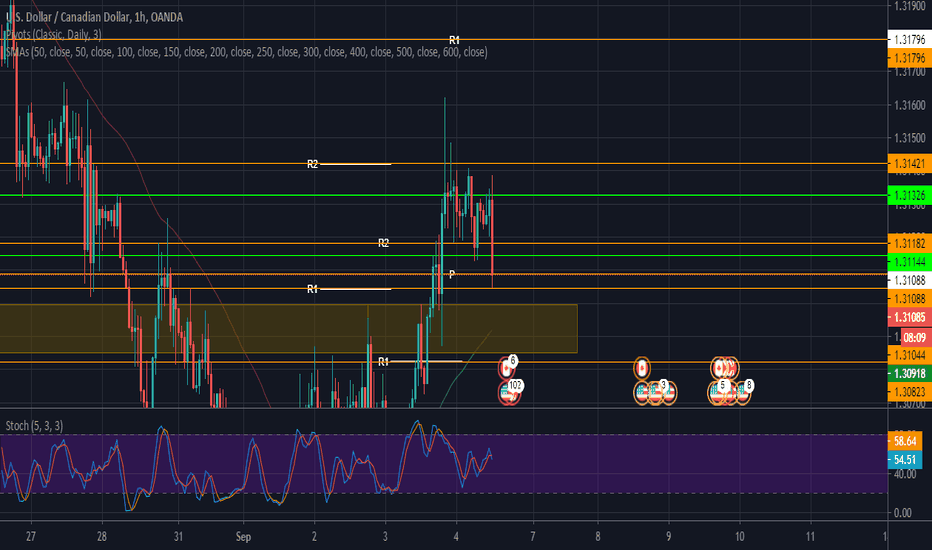The width and height of the screenshot is (932, 550).
Task: Select the red 1.31085 current price label
Action: [909, 318]
